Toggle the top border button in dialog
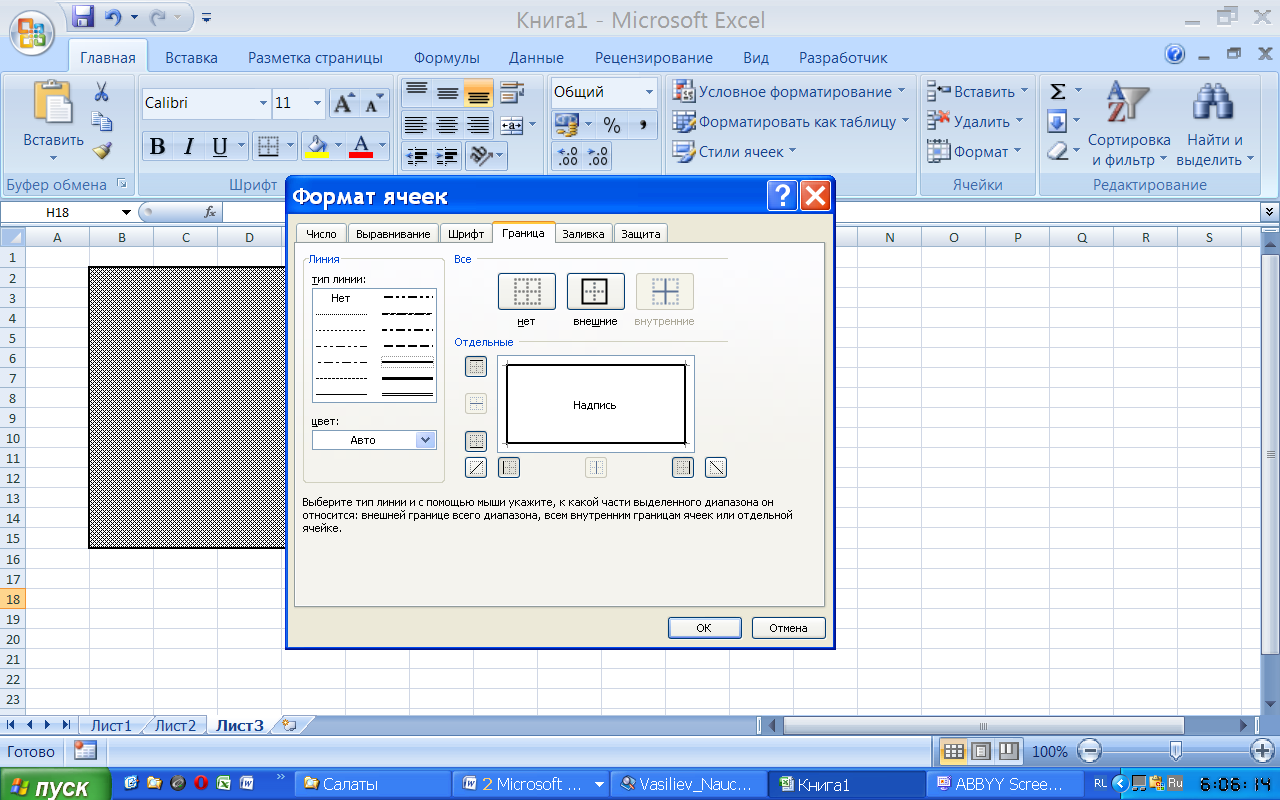Viewport: 1280px width, 800px height. 476,367
